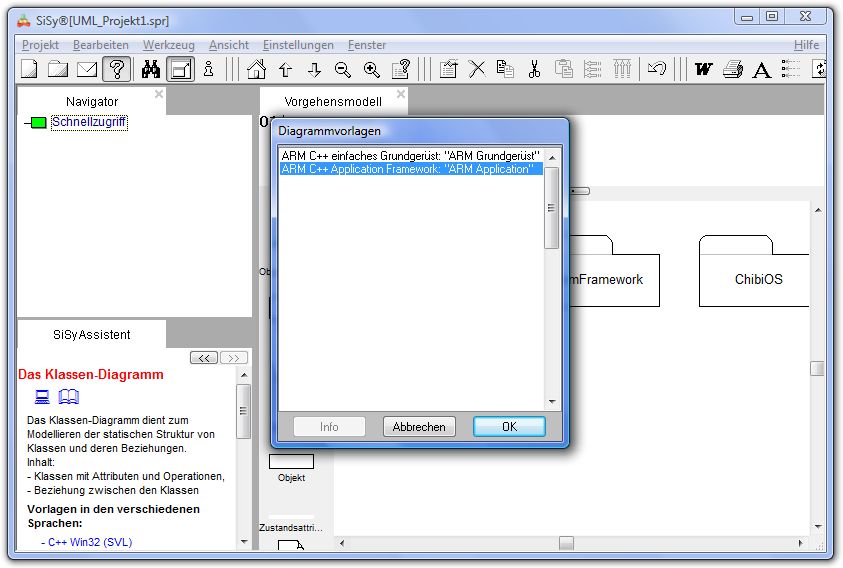Image resolution: width=843 pixels, height=568 pixels.
Task: Click the printer toolbar icon
Action: [733, 69]
